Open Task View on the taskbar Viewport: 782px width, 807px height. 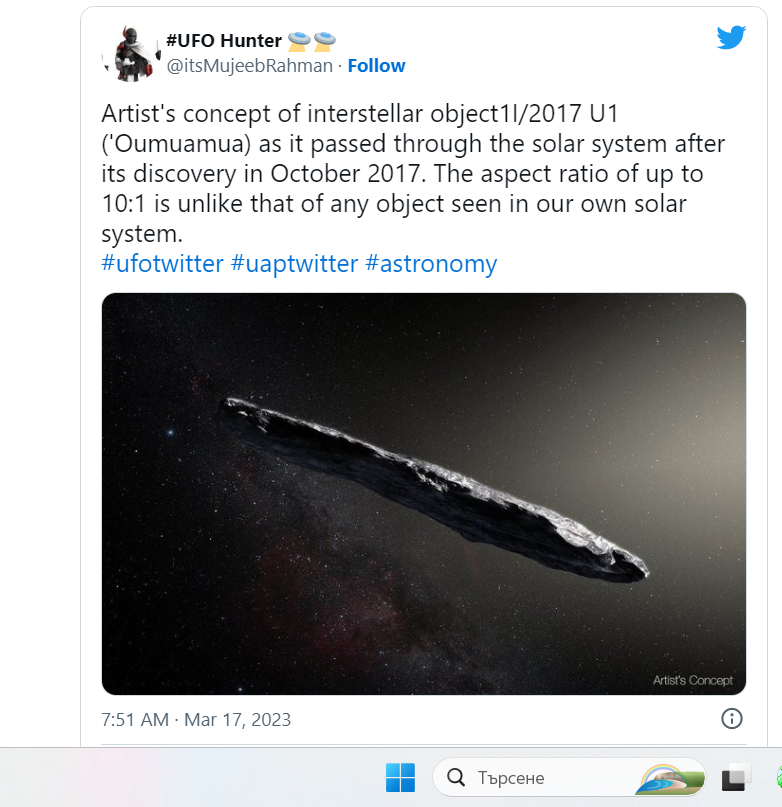pyautogui.click(x=737, y=777)
